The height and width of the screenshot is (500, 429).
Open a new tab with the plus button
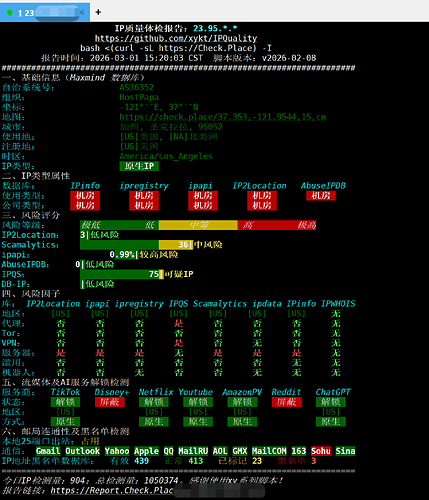click(98, 12)
